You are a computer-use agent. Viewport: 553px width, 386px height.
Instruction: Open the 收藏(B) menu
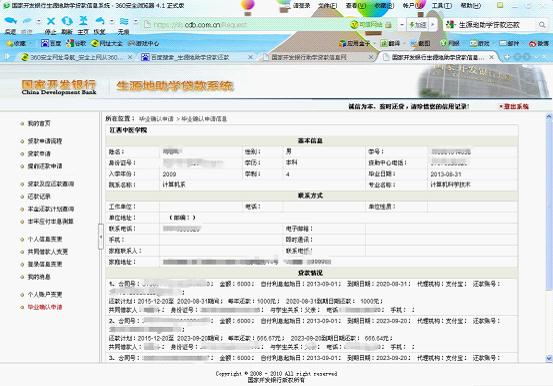pos(384,6)
